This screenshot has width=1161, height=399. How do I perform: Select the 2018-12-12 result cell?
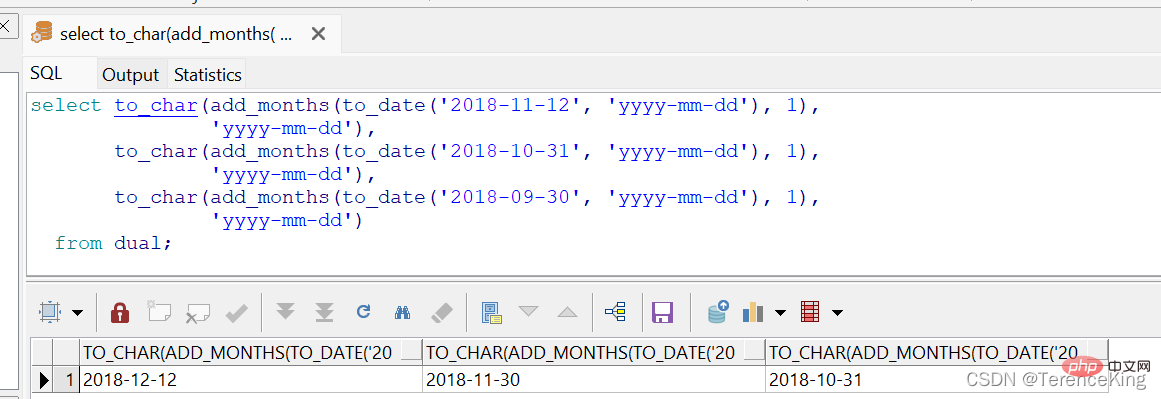250,380
